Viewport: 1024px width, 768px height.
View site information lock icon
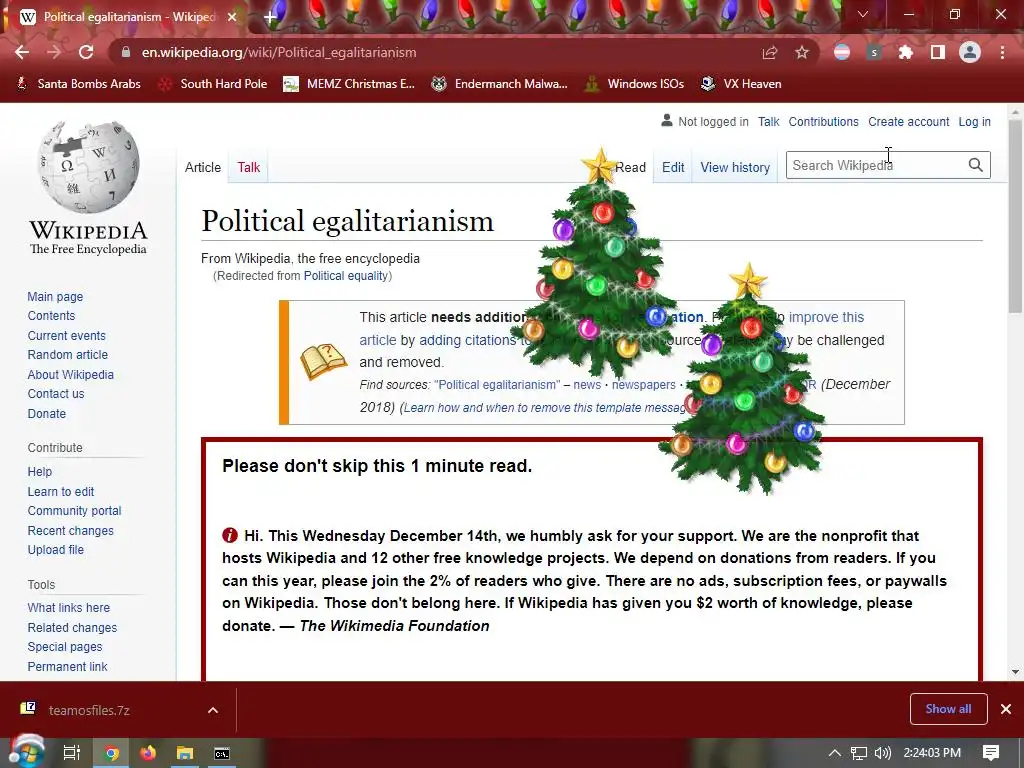click(x=126, y=52)
